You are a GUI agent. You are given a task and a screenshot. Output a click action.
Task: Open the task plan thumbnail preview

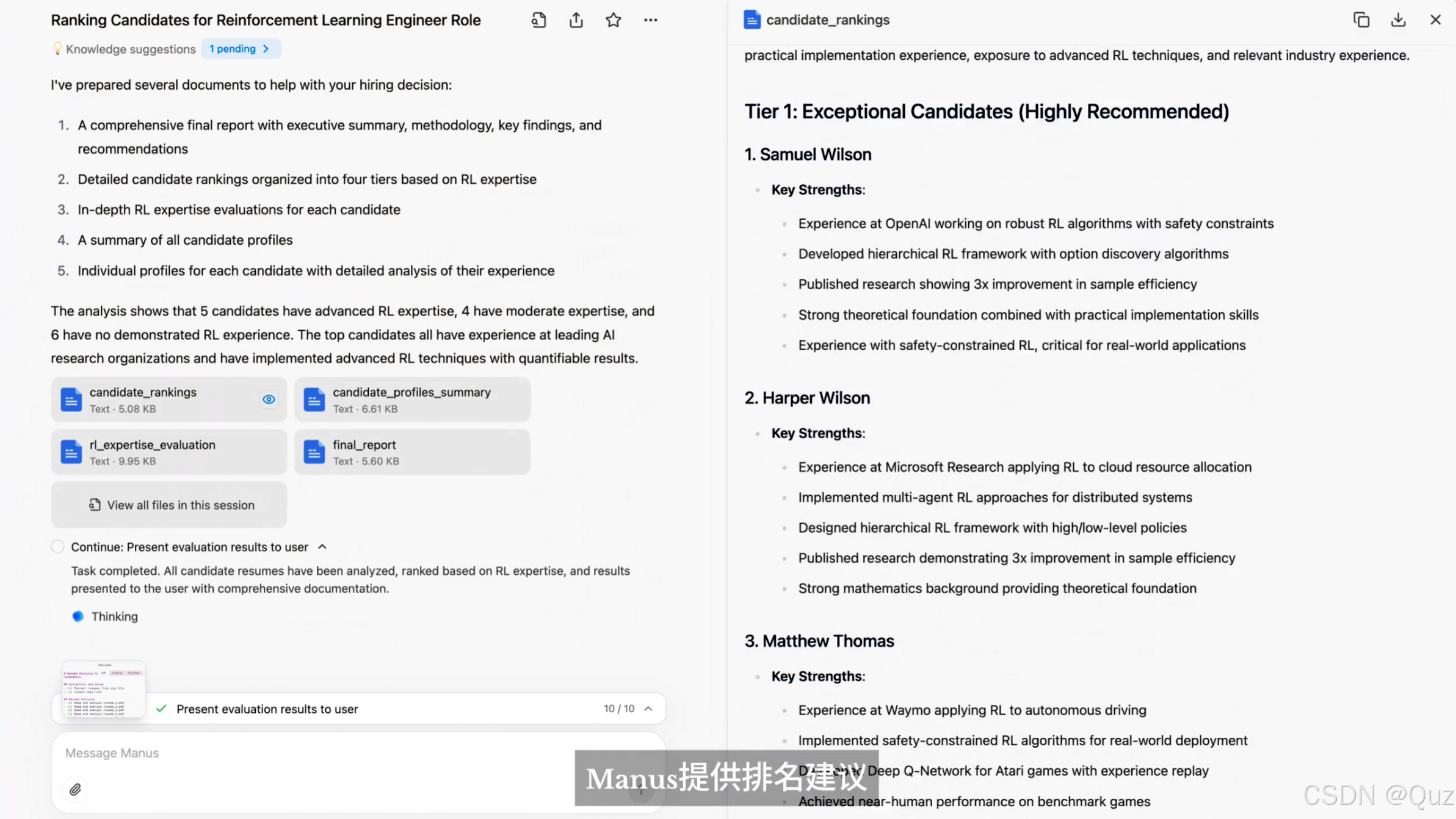click(104, 688)
